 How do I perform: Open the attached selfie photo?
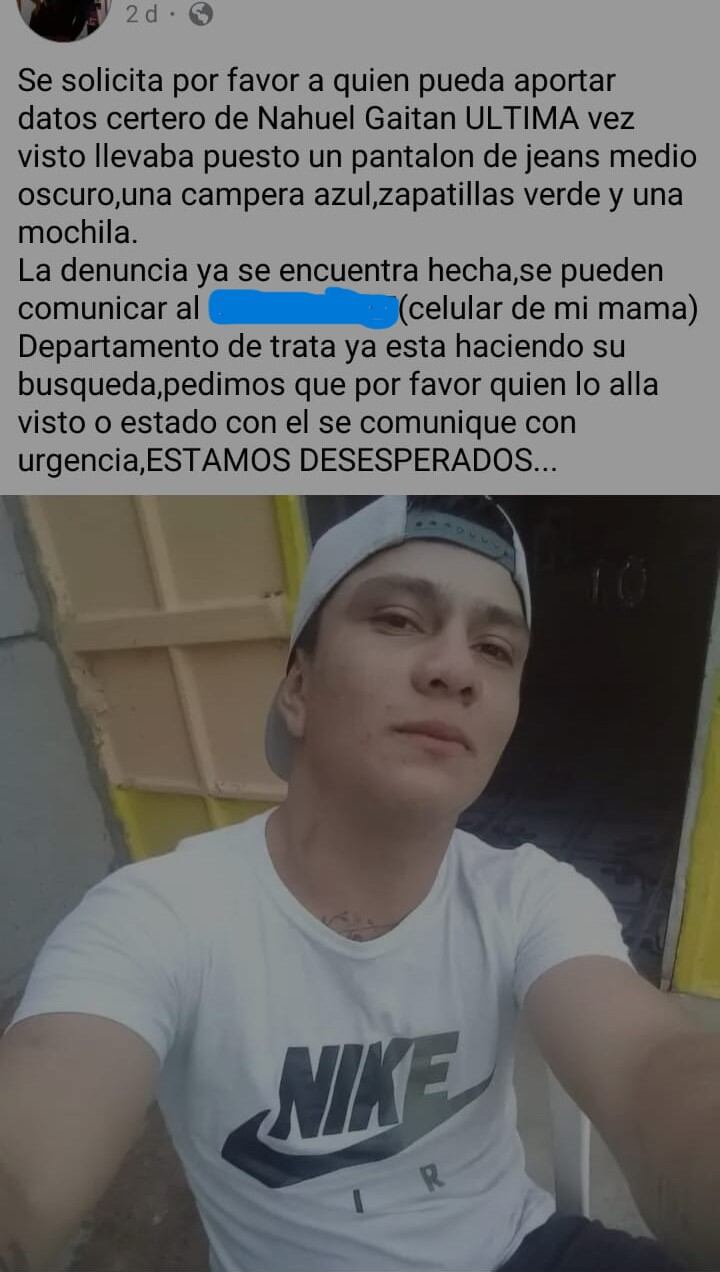tap(360, 883)
